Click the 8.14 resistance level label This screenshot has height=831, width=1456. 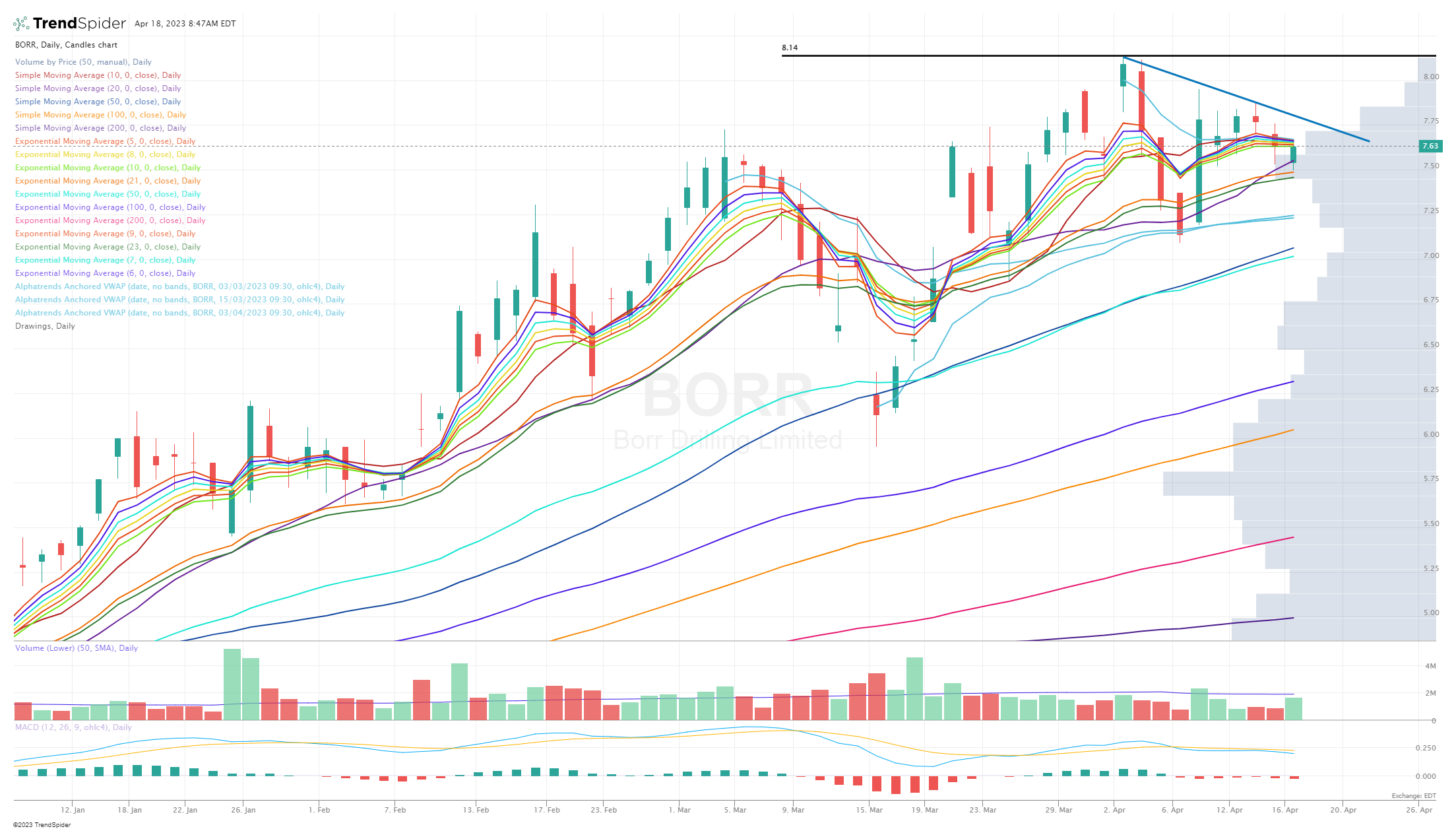(789, 48)
